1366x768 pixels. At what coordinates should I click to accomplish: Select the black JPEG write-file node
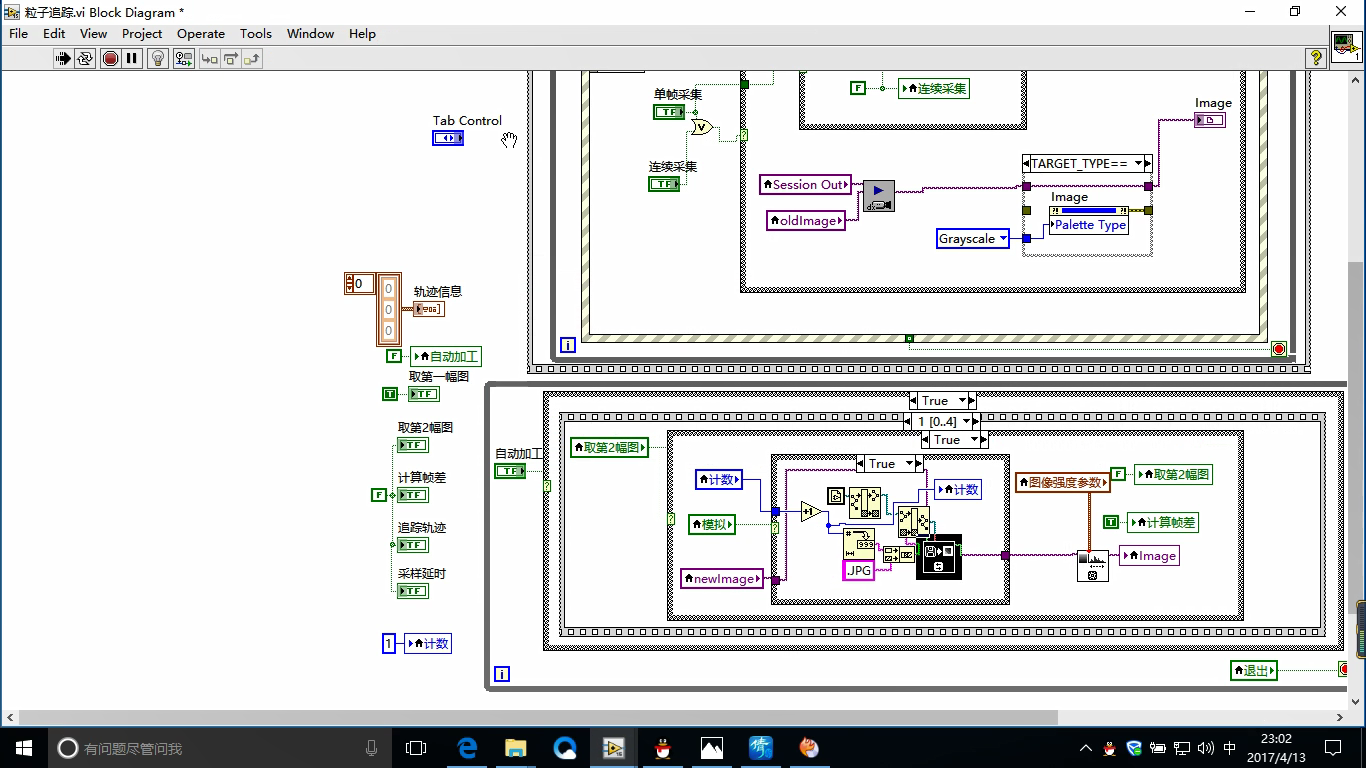[940, 556]
